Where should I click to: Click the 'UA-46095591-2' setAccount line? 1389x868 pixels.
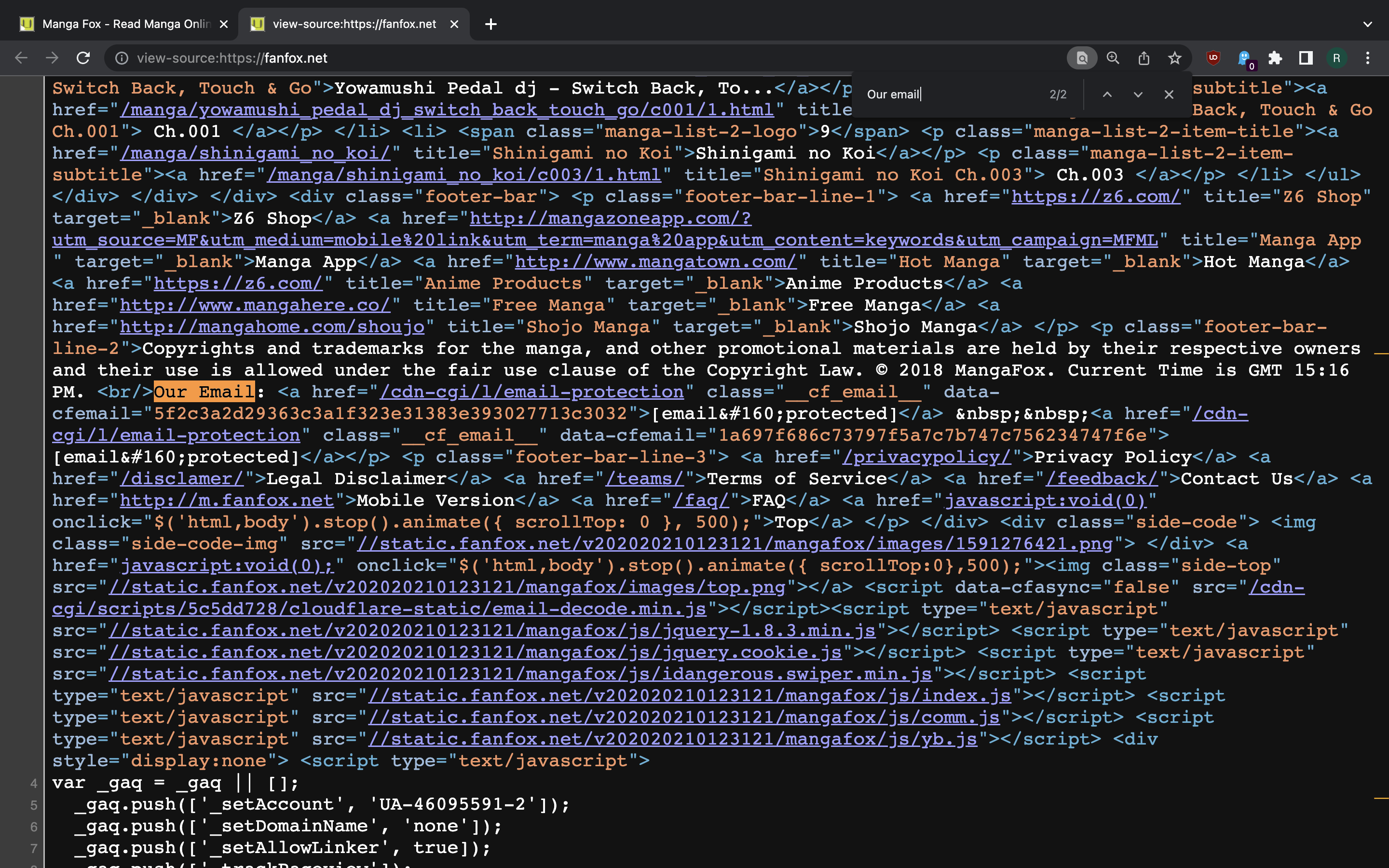coord(321,805)
